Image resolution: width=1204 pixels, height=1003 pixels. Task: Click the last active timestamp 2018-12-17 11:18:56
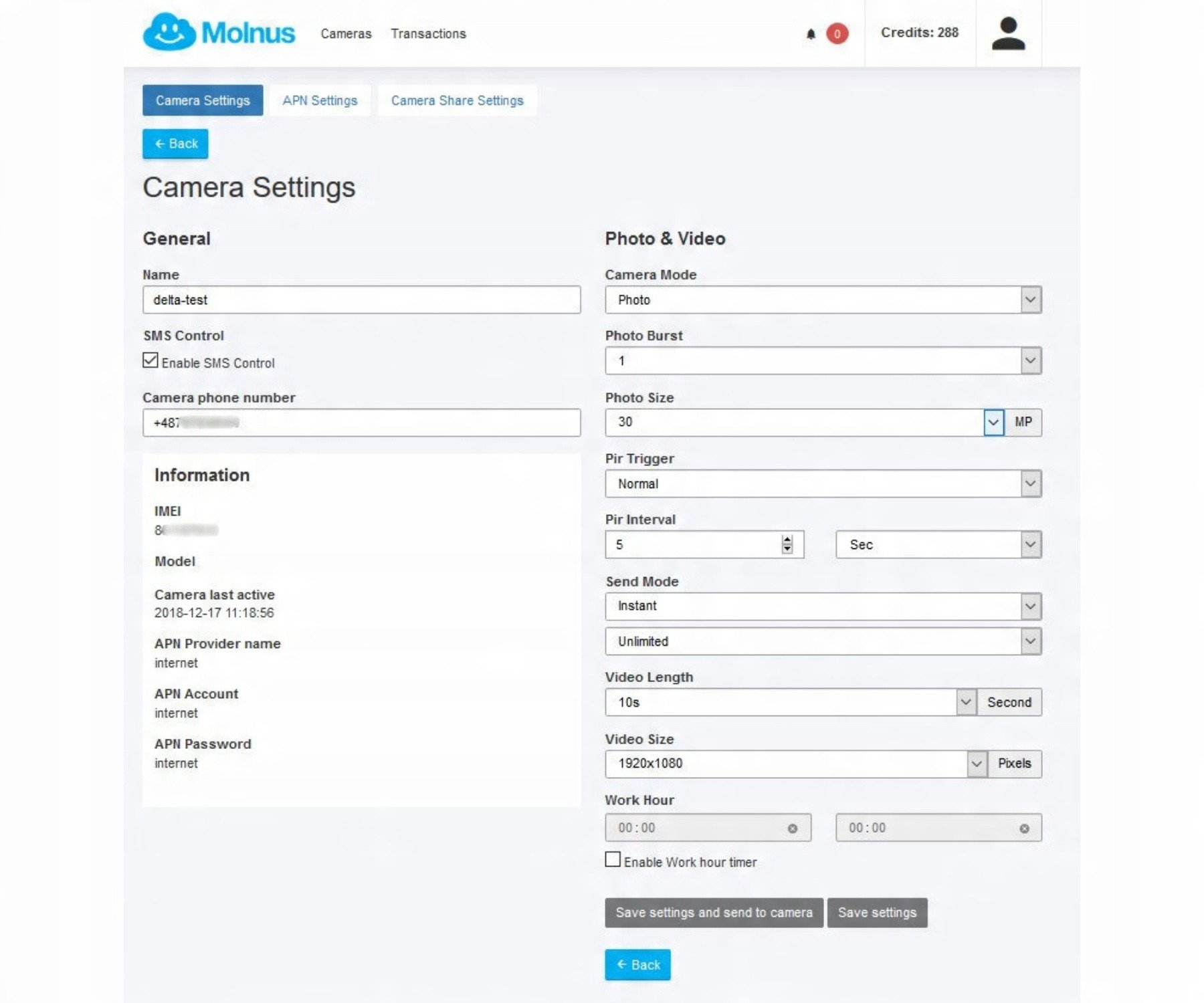coord(214,612)
